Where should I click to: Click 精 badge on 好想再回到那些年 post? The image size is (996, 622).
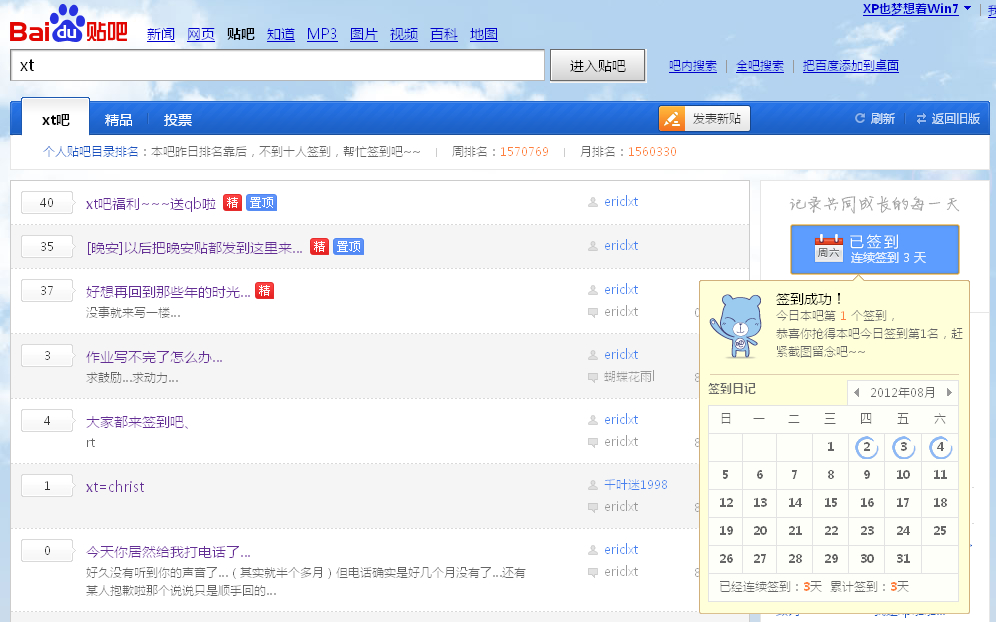(x=264, y=291)
